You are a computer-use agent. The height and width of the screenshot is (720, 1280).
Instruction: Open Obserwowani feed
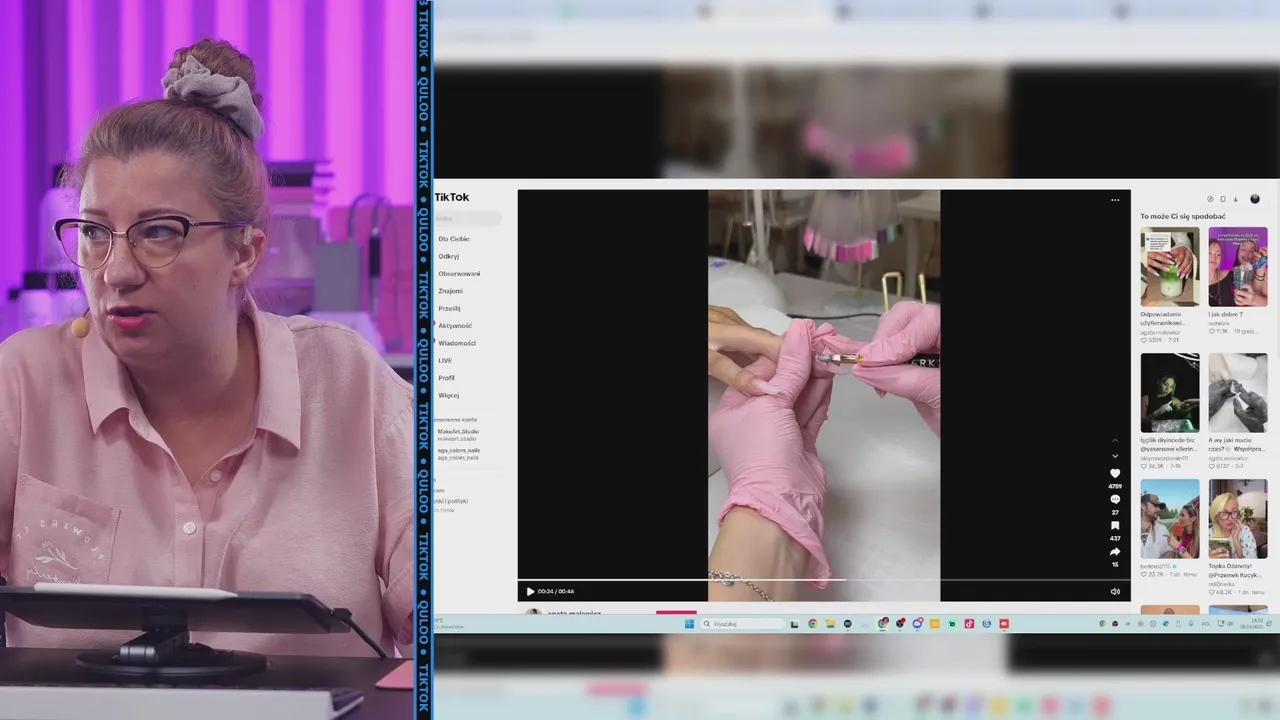pos(459,273)
